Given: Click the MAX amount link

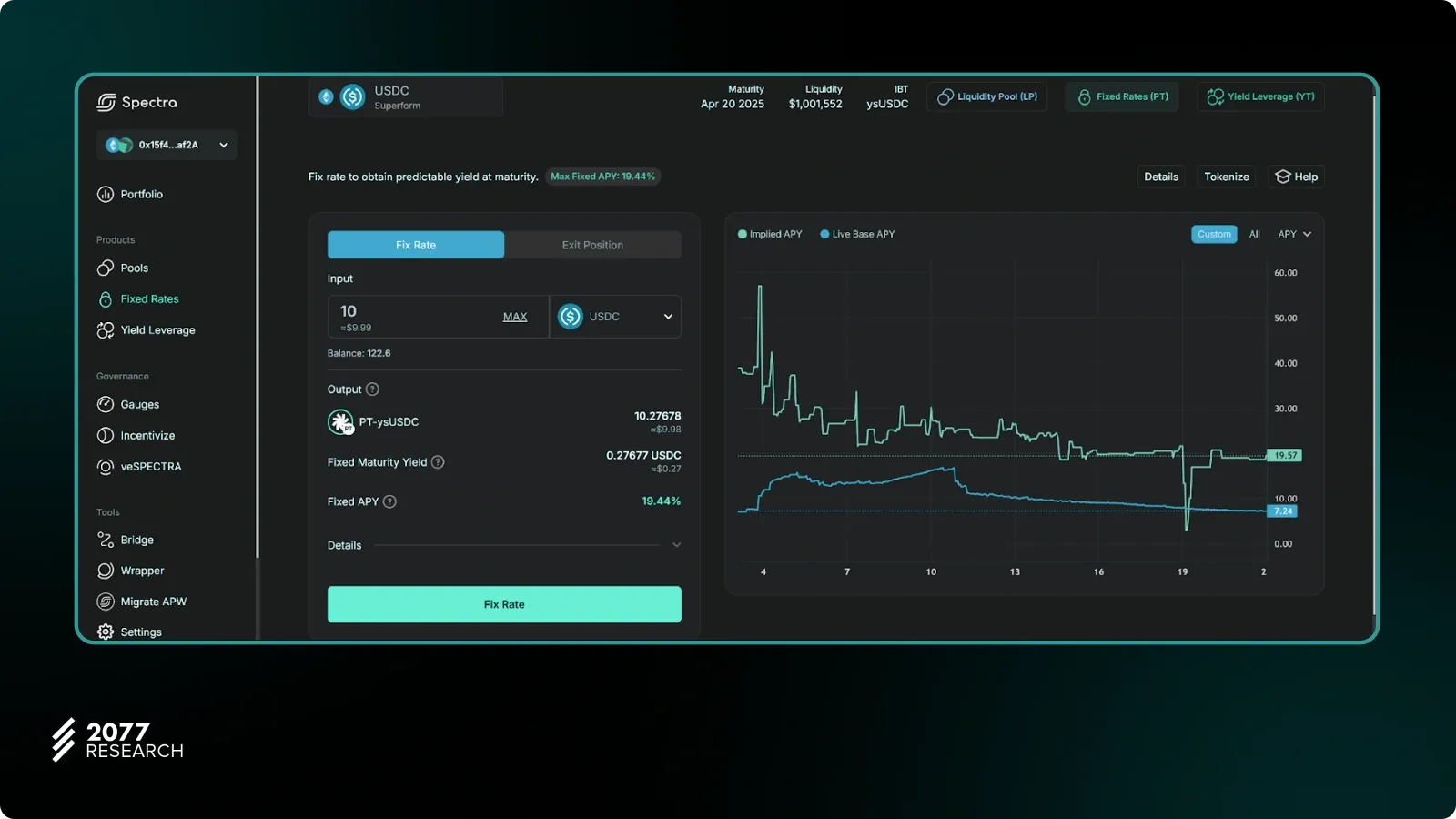Looking at the screenshot, I should pos(515,317).
